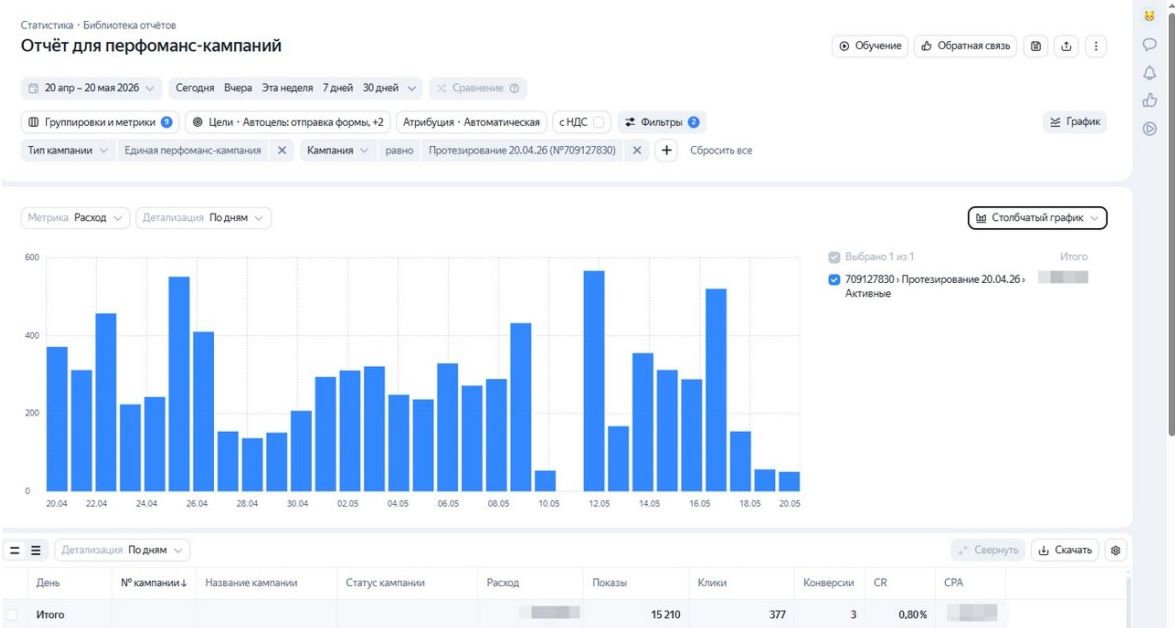Image resolution: width=1175 pixels, height=628 pixels.
Task: Open Группировки и метрики settings
Action: click(x=100, y=122)
